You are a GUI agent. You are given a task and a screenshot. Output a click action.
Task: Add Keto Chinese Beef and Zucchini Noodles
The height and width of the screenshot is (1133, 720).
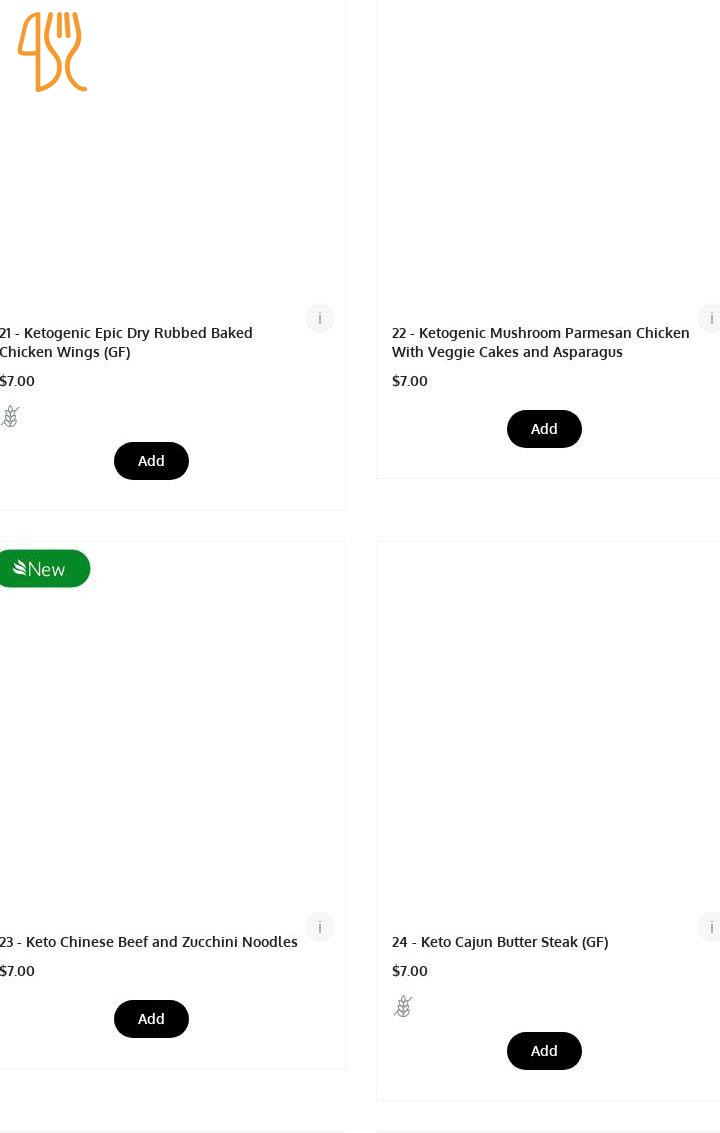[151, 1019]
